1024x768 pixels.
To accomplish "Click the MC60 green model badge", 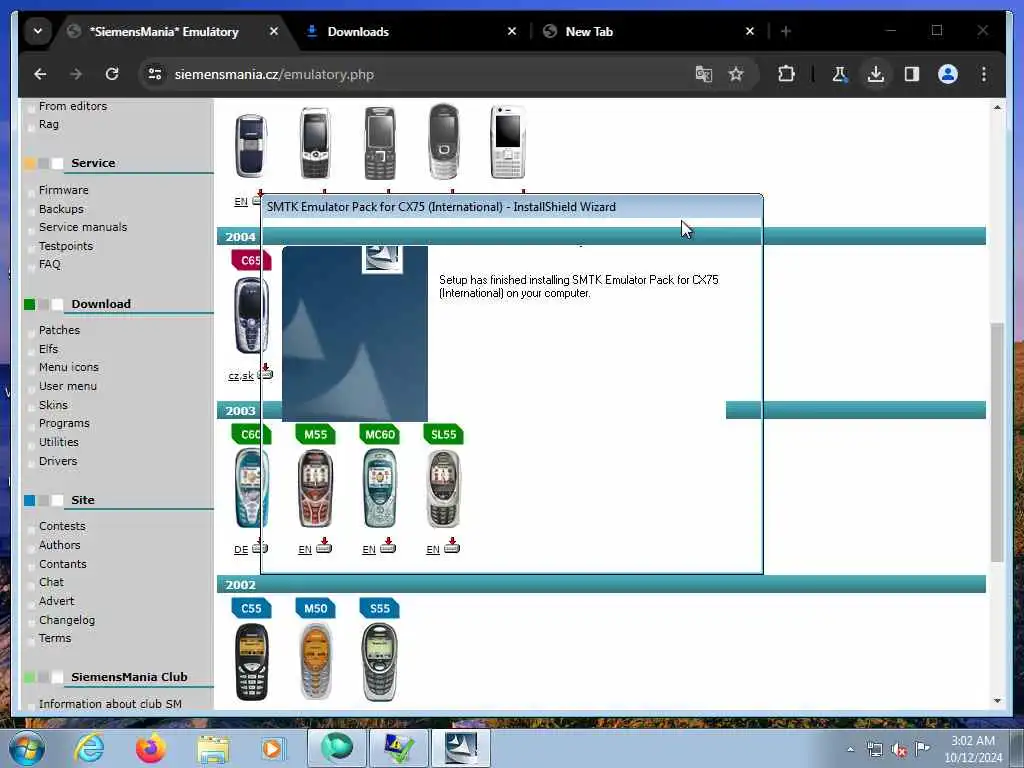I will [x=379, y=435].
